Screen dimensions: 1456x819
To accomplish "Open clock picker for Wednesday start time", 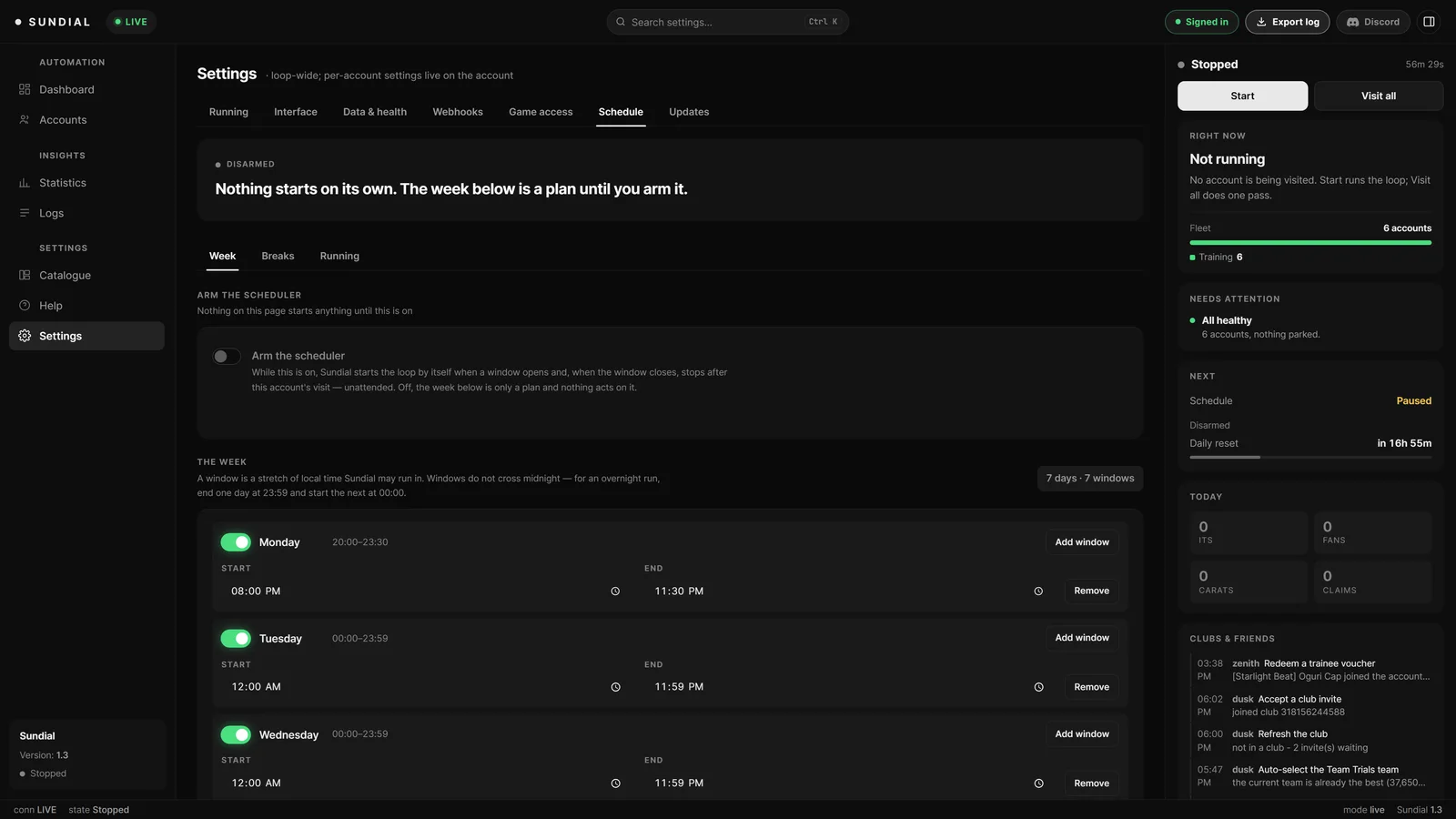I will point(615,784).
